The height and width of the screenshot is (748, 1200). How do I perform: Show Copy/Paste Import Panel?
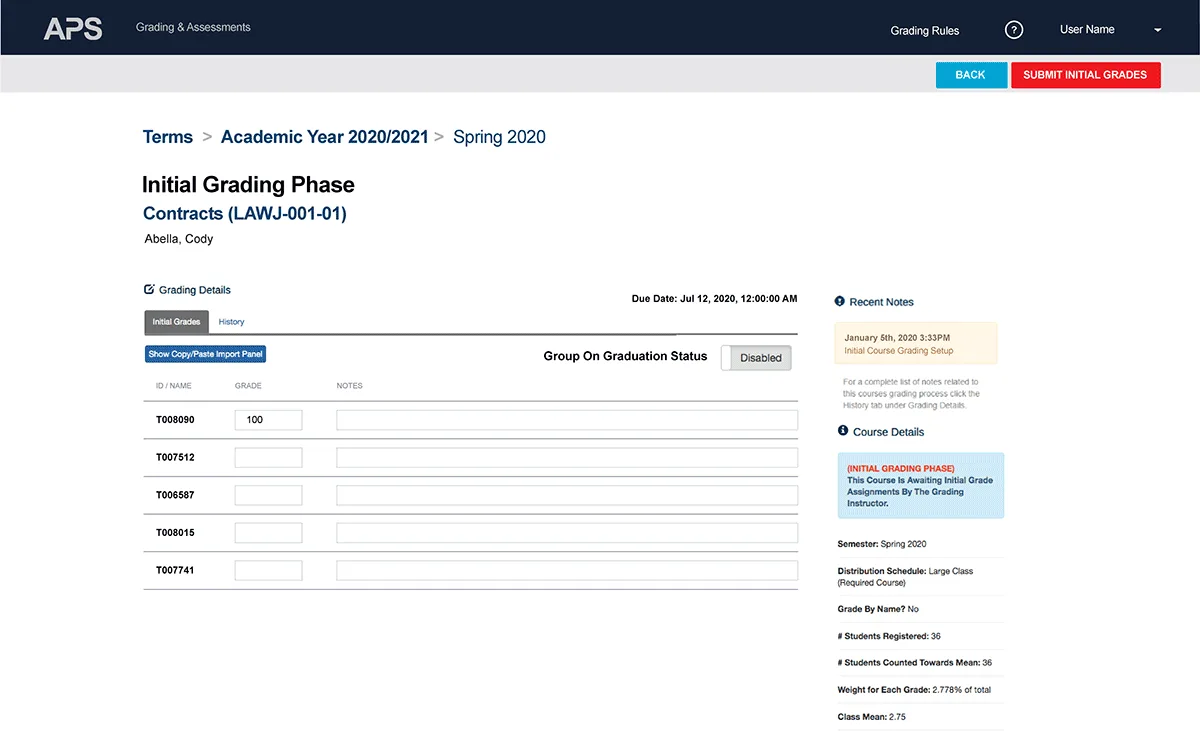coord(206,354)
